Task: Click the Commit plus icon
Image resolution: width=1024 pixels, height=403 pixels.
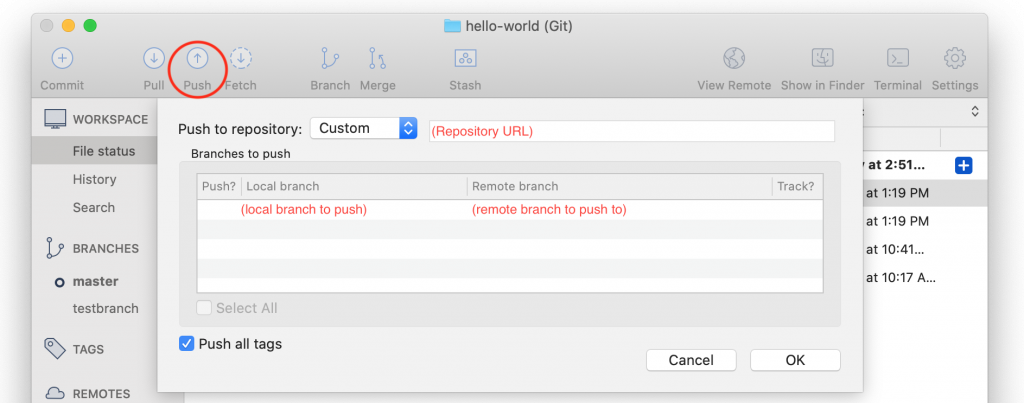Action: tap(62, 58)
